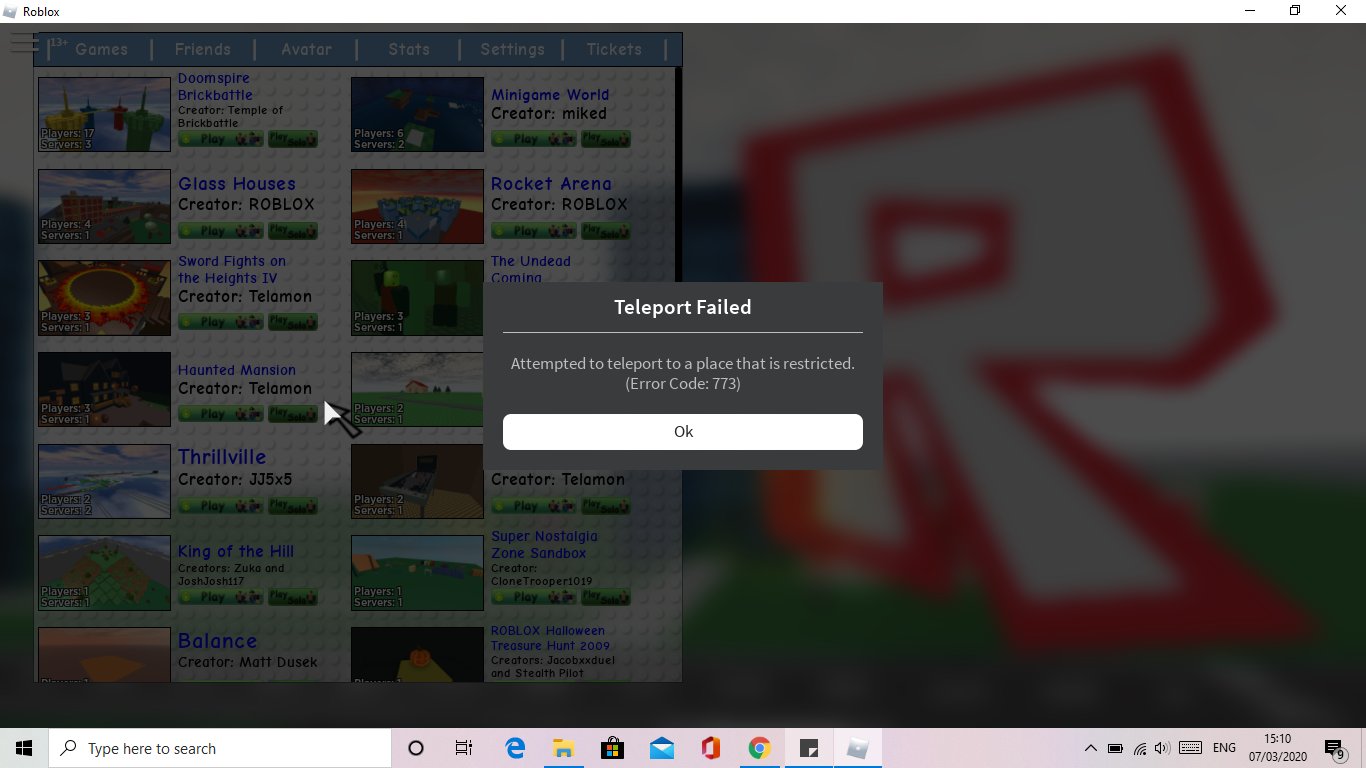Open the Avatar tab

pos(306,49)
